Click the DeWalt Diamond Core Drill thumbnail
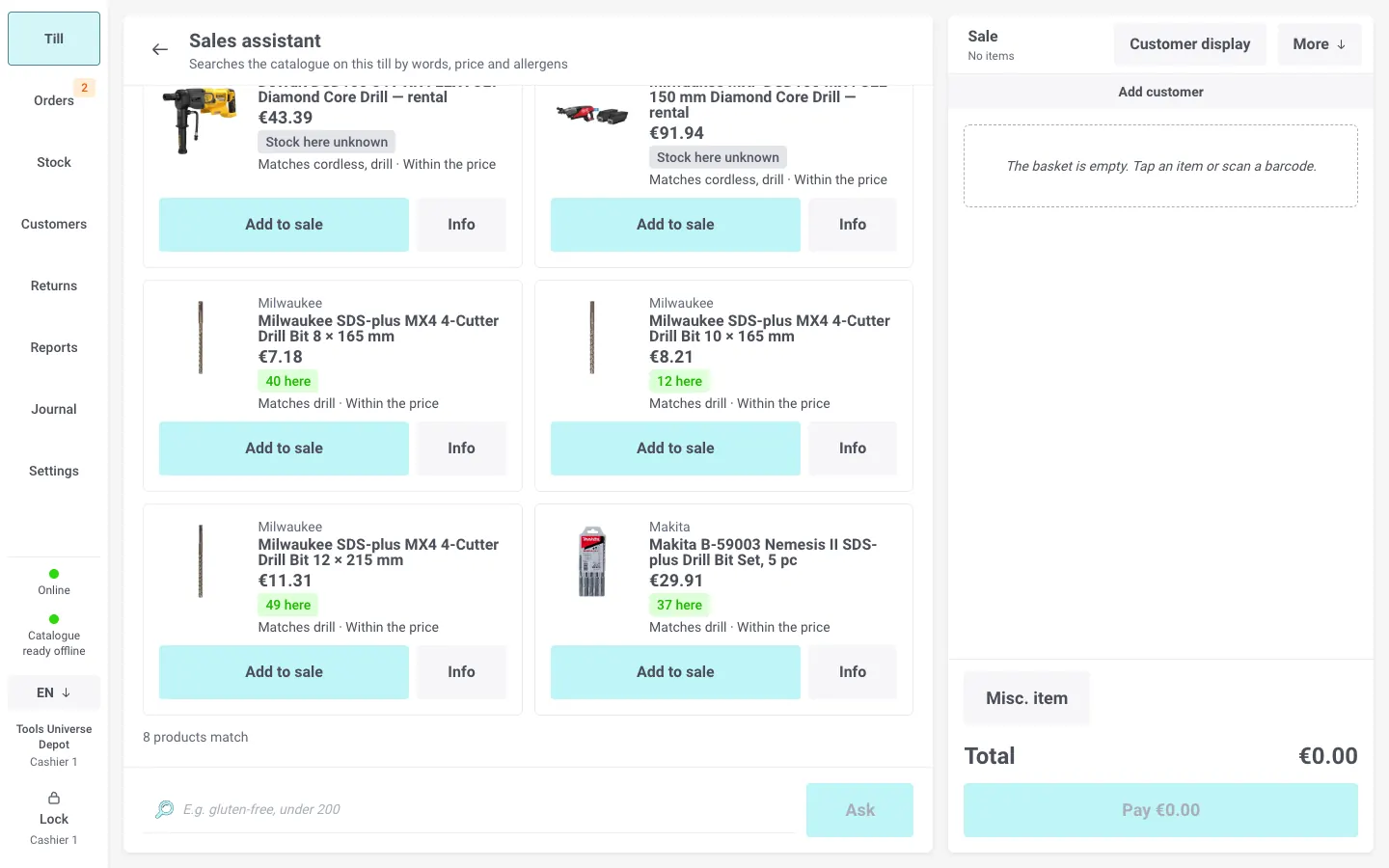The width and height of the screenshot is (1389, 868). (200, 120)
